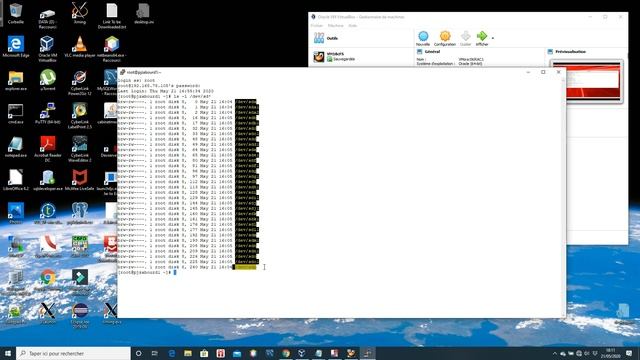Open the desktop.ini file icon

[144, 13]
